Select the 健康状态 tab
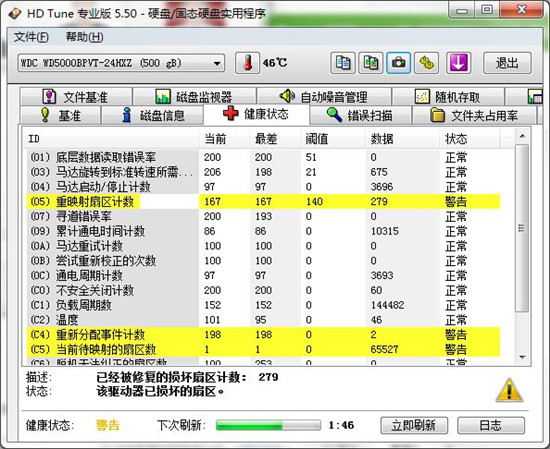The width and height of the screenshot is (550, 449). point(256,114)
